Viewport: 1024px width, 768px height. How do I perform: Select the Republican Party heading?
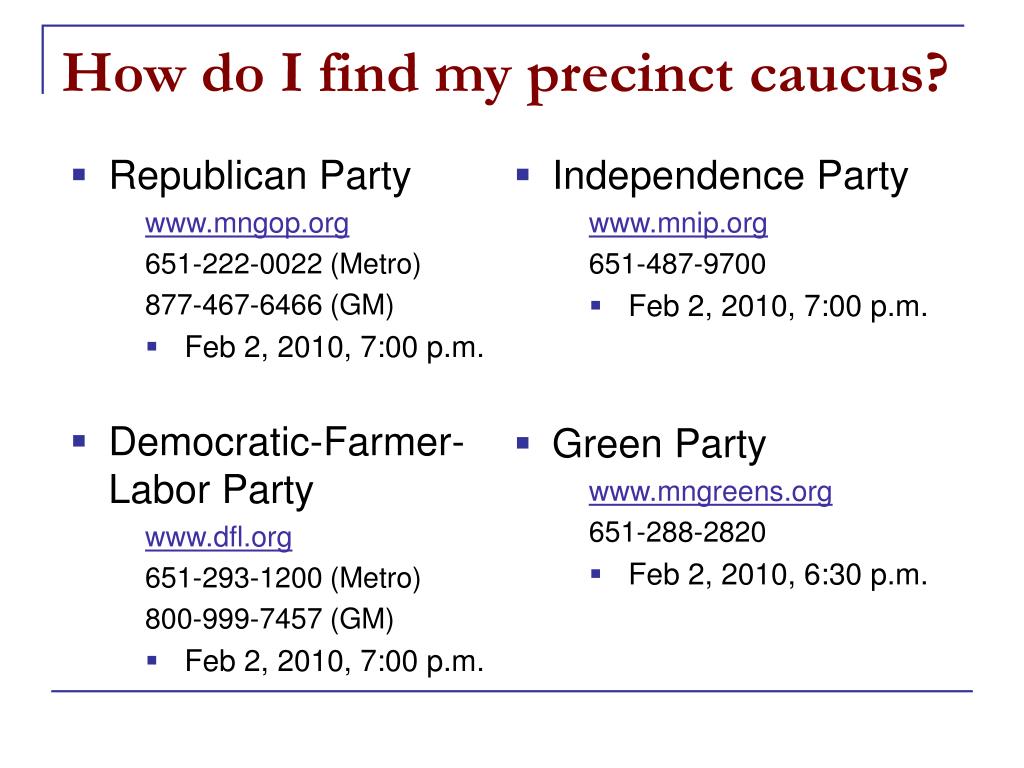(260, 176)
